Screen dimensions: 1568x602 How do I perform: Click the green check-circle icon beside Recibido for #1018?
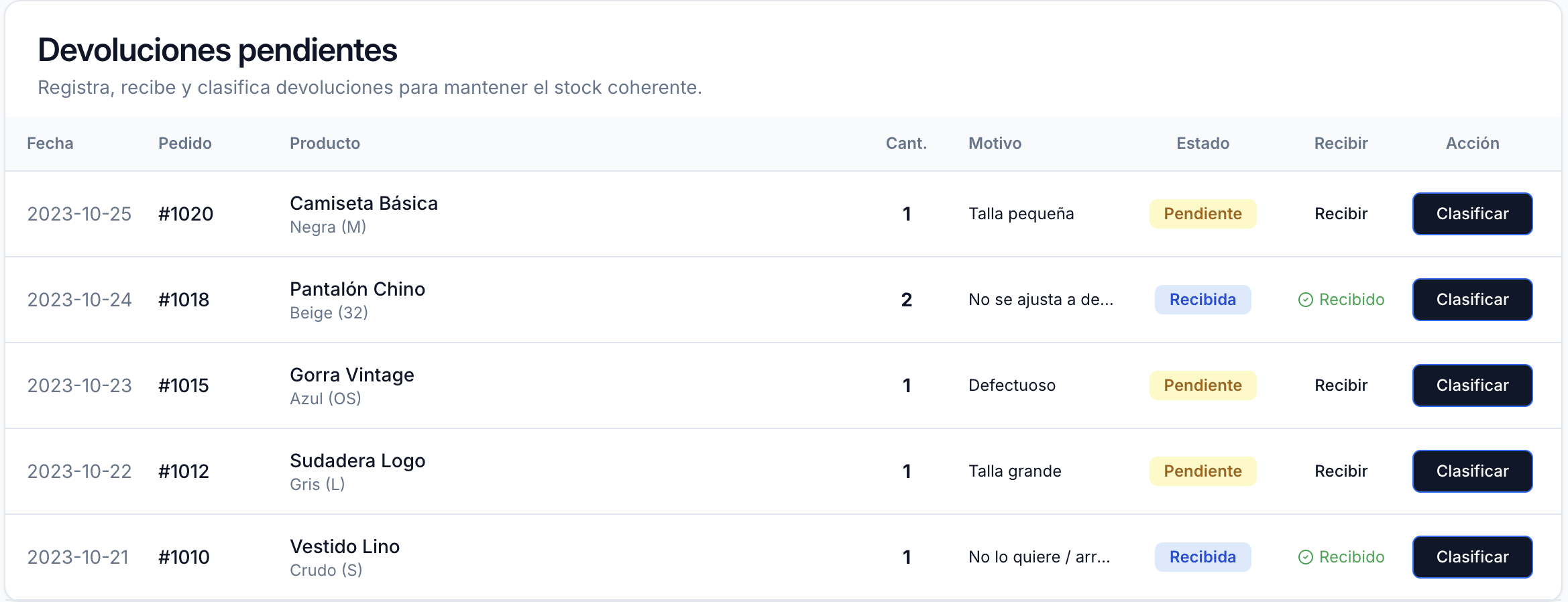click(x=1304, y=300)
